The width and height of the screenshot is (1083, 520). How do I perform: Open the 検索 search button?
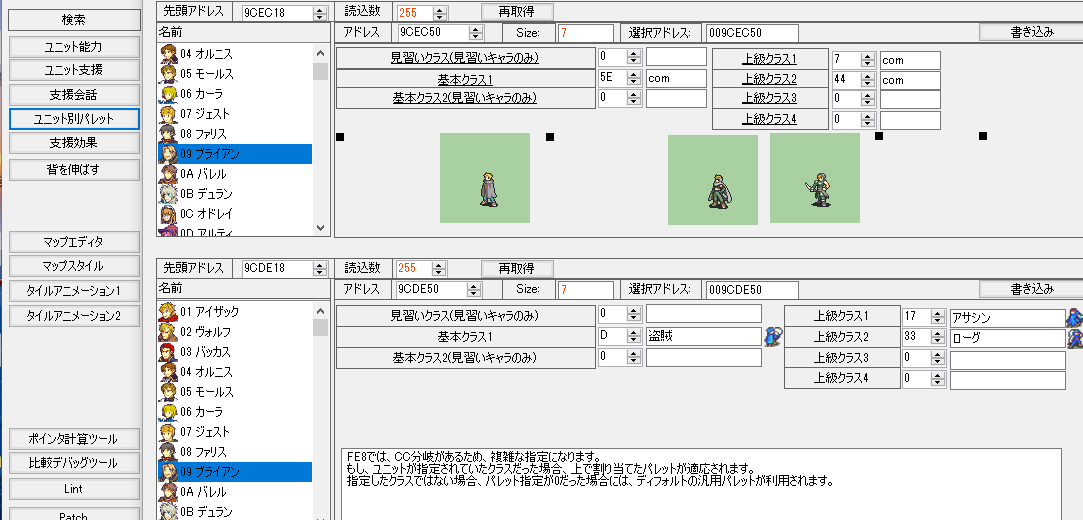coord(73,20)
